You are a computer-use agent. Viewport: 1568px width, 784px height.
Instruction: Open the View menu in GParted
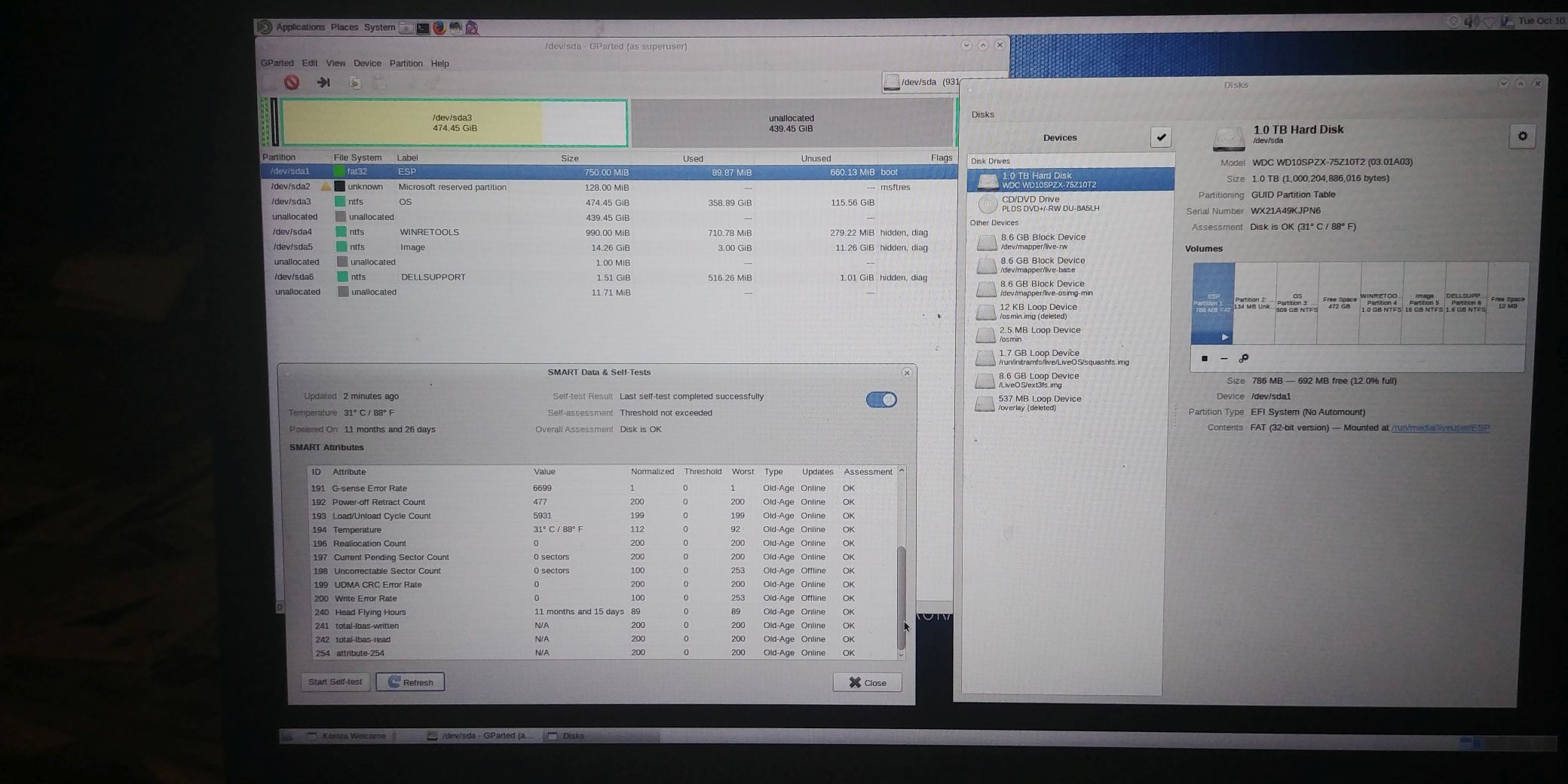click(335, 63)
